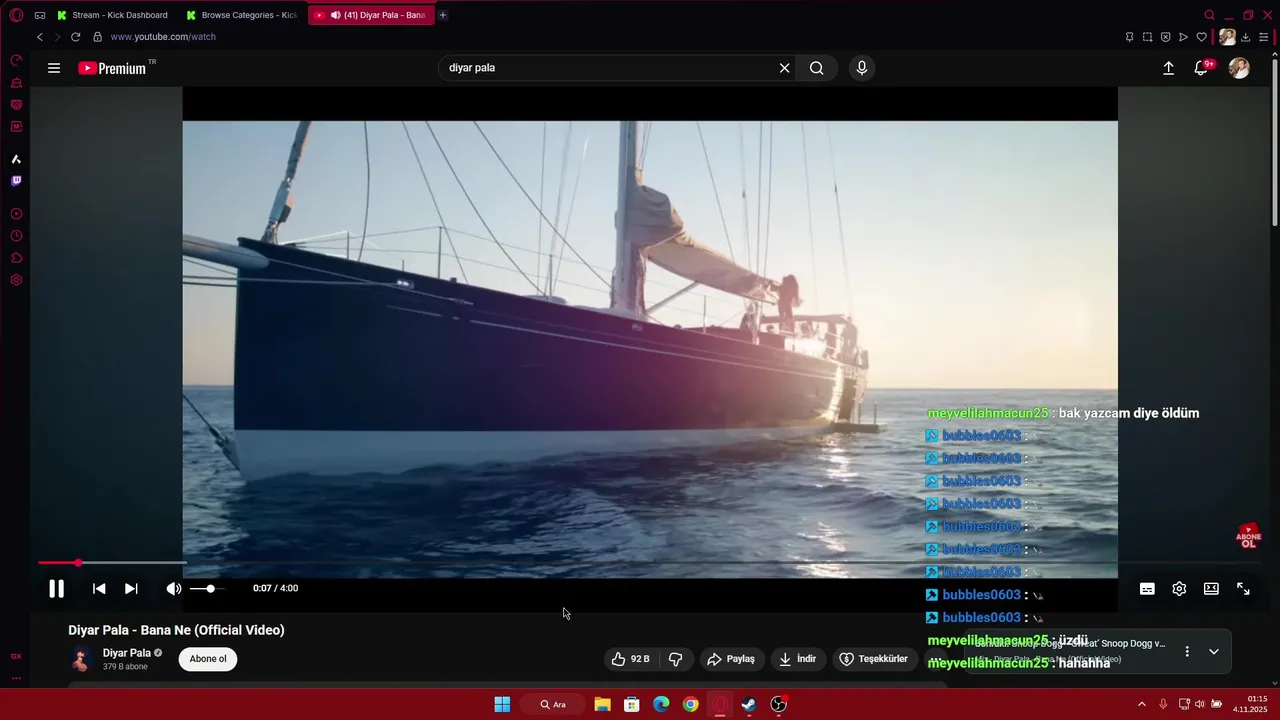The image size is (1280, 720).
Task: Pause the video
Action: pyautogui.click(x=57, y=589)
